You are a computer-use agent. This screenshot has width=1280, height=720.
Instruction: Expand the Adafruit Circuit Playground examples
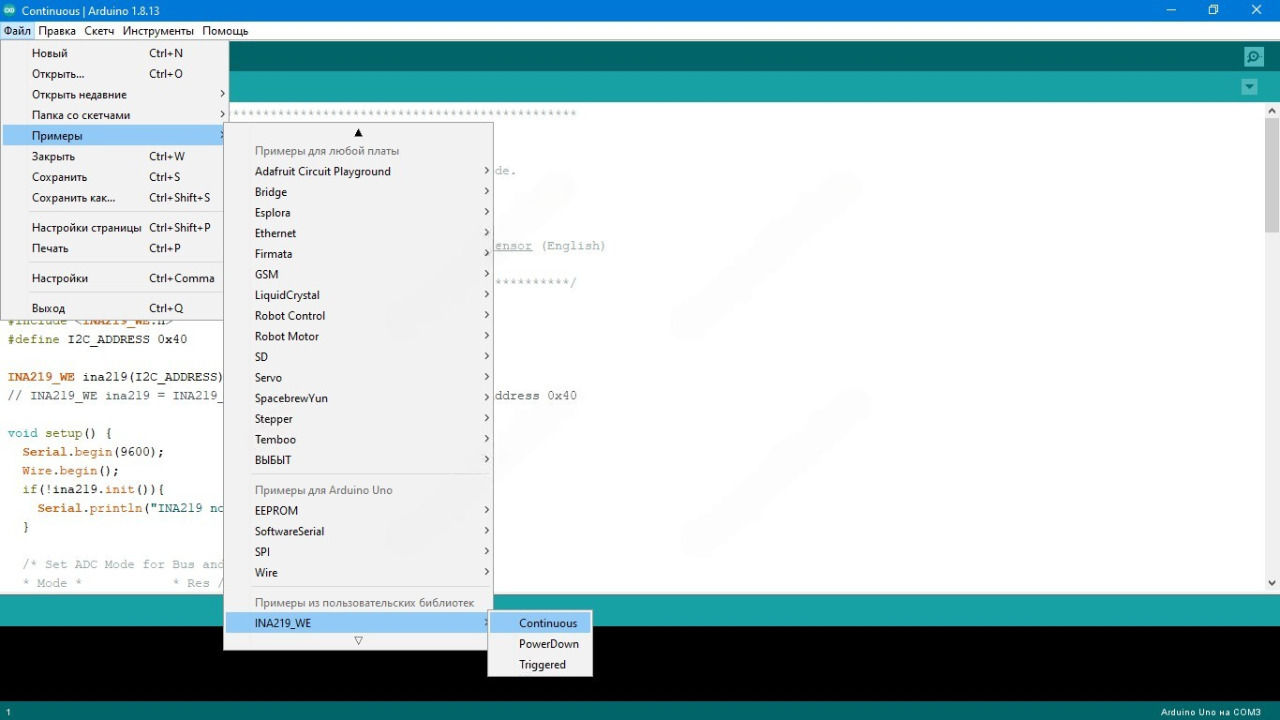point(322,171)
